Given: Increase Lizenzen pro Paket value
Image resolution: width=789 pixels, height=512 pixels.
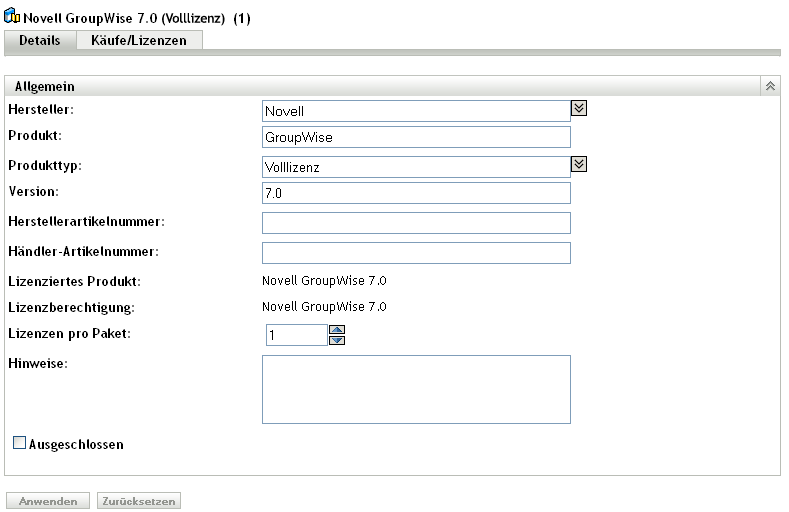Looking at the screenshot, I should coord(337,329).
